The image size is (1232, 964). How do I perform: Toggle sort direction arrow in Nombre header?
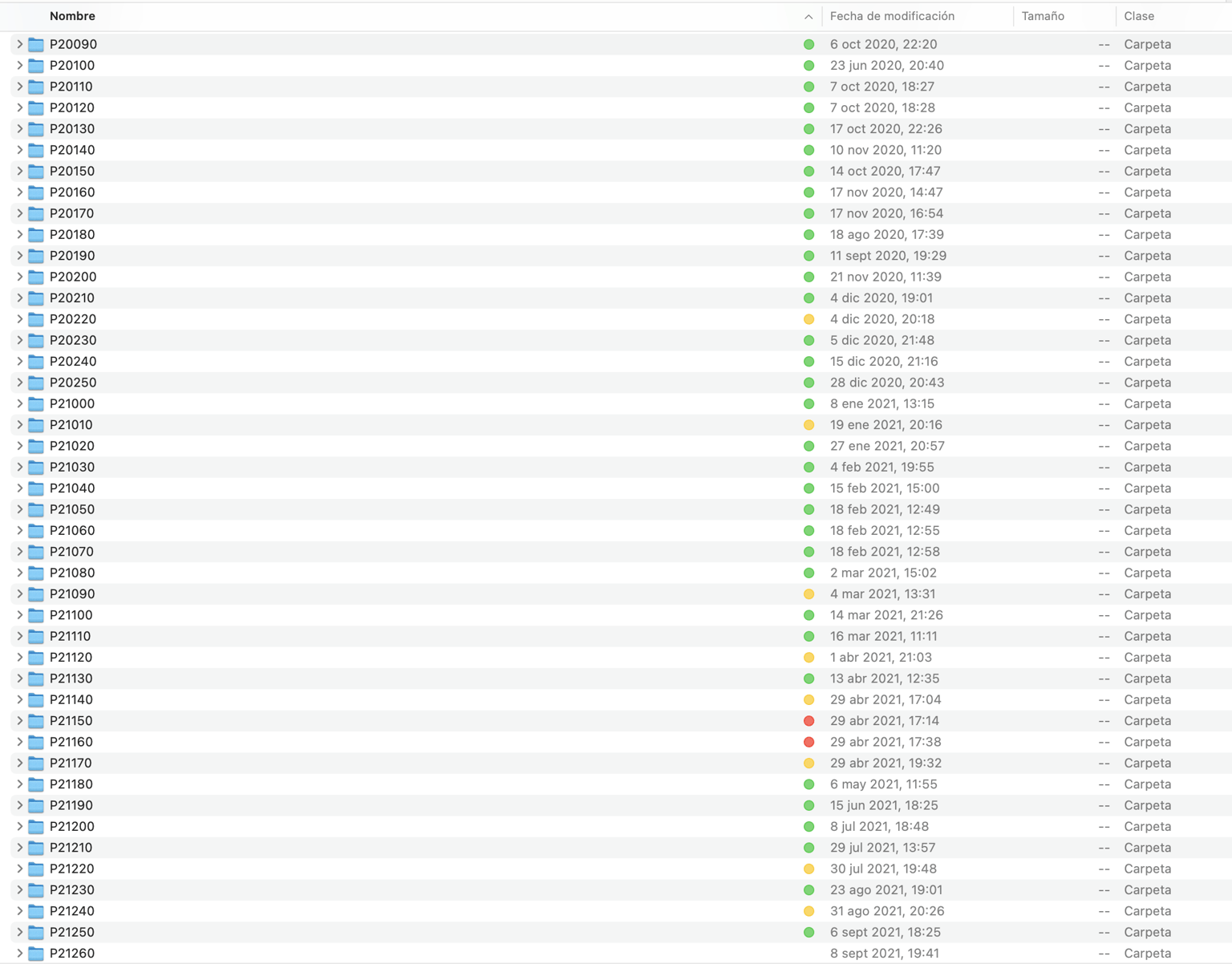(808, 17)
